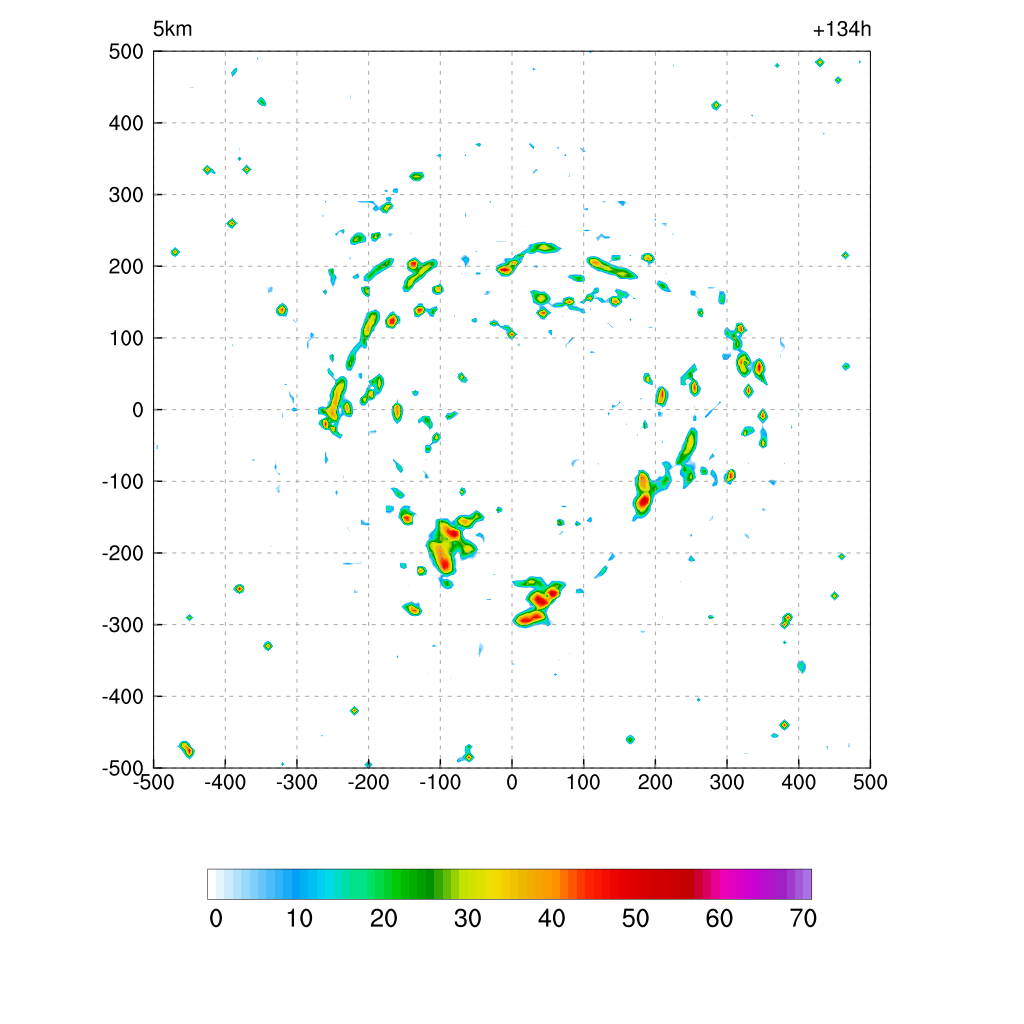Select y-axis tick label 200
1024x1024 pixels.
(x=126, y=266)
